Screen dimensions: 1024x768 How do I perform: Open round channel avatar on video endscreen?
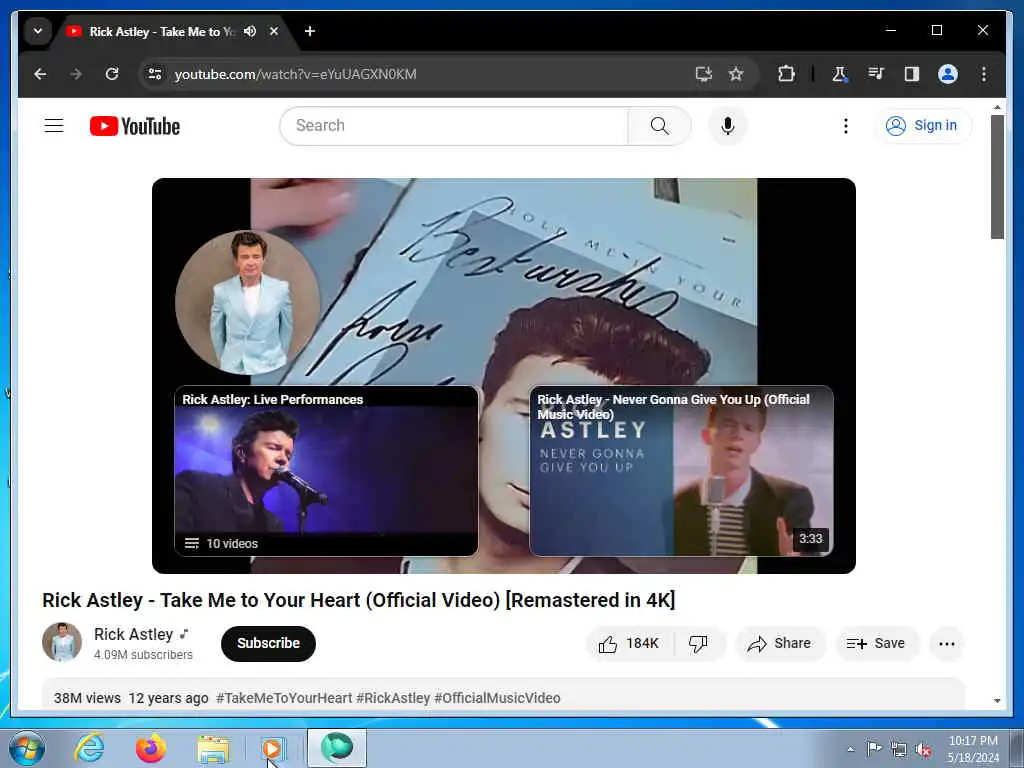tap(248, 302)
